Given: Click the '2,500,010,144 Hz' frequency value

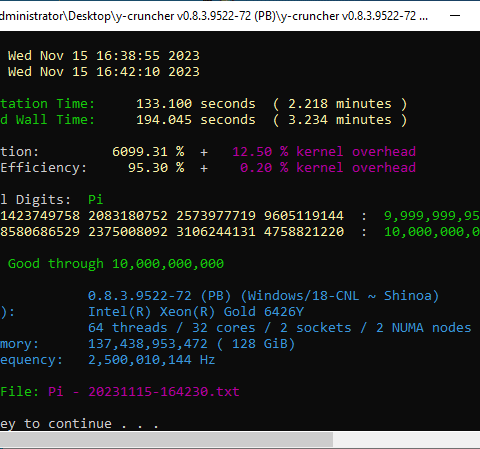Looking at the screenshot, I should pyautogui.click(x=151, y=360).
